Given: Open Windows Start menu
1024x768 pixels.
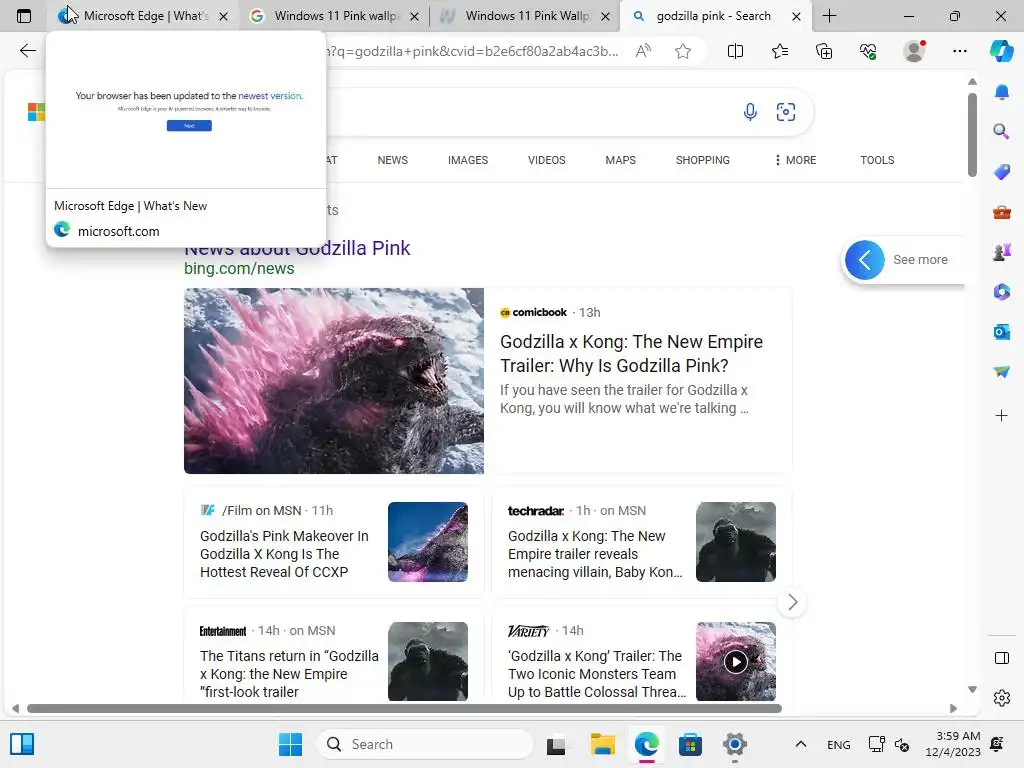Looking at the screenshot, I should [290, 744].
